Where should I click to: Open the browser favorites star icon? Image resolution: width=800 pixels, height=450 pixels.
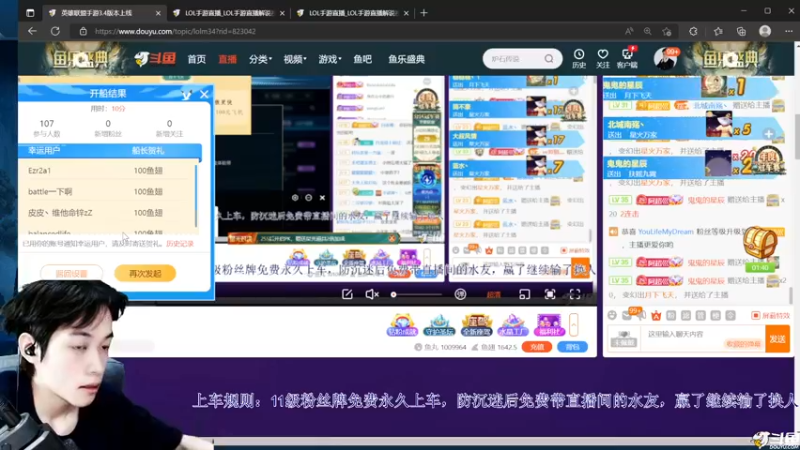tap(718, 31)
